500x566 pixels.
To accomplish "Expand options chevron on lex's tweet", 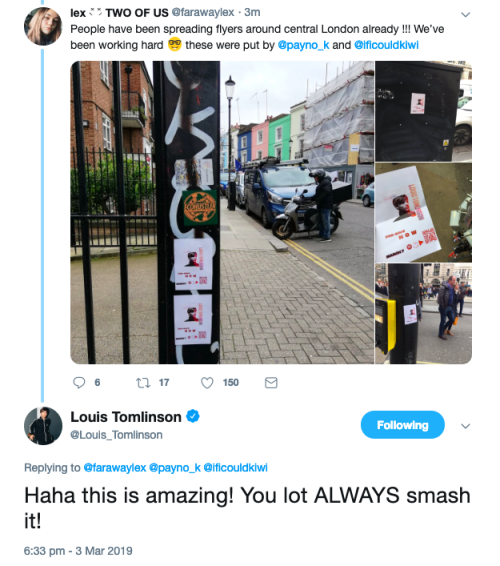I will [465, 15].
